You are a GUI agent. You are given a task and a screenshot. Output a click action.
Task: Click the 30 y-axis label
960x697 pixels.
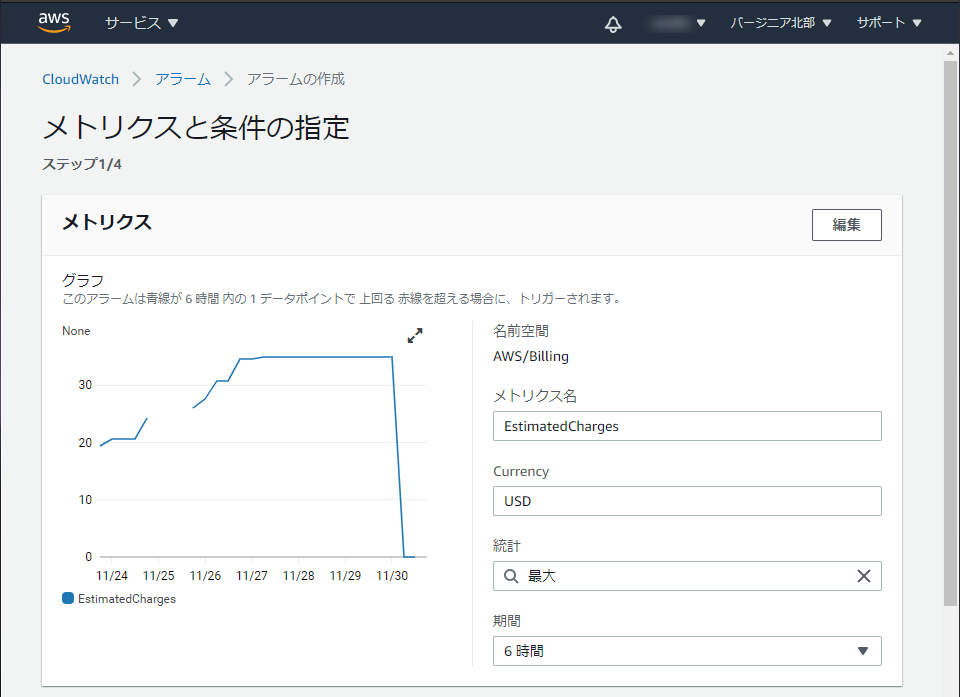point(85,385)
